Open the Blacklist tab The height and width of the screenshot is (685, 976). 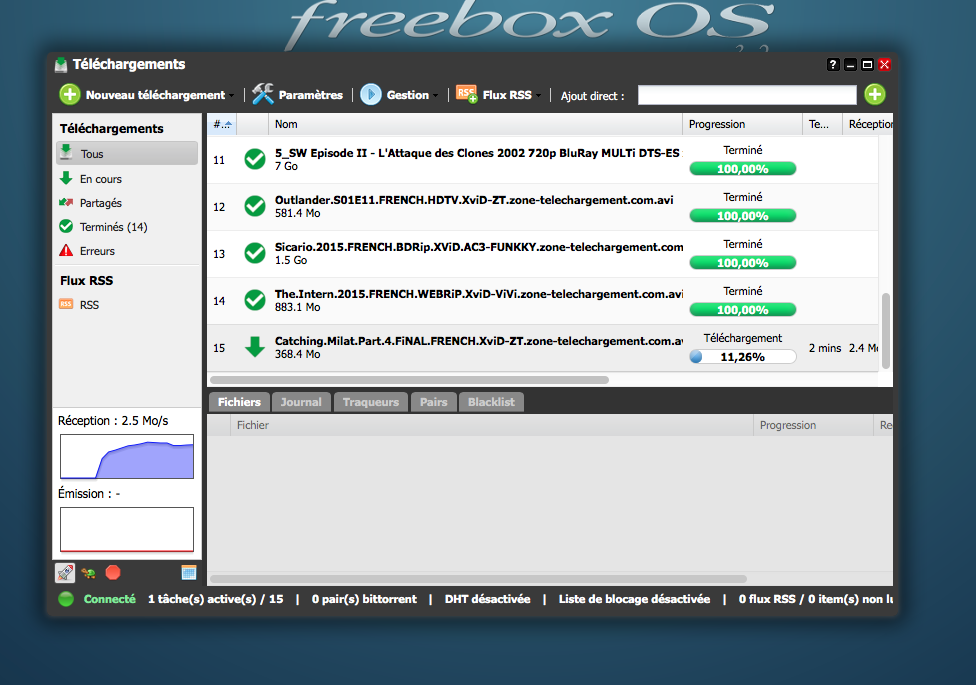pos(492,402)
